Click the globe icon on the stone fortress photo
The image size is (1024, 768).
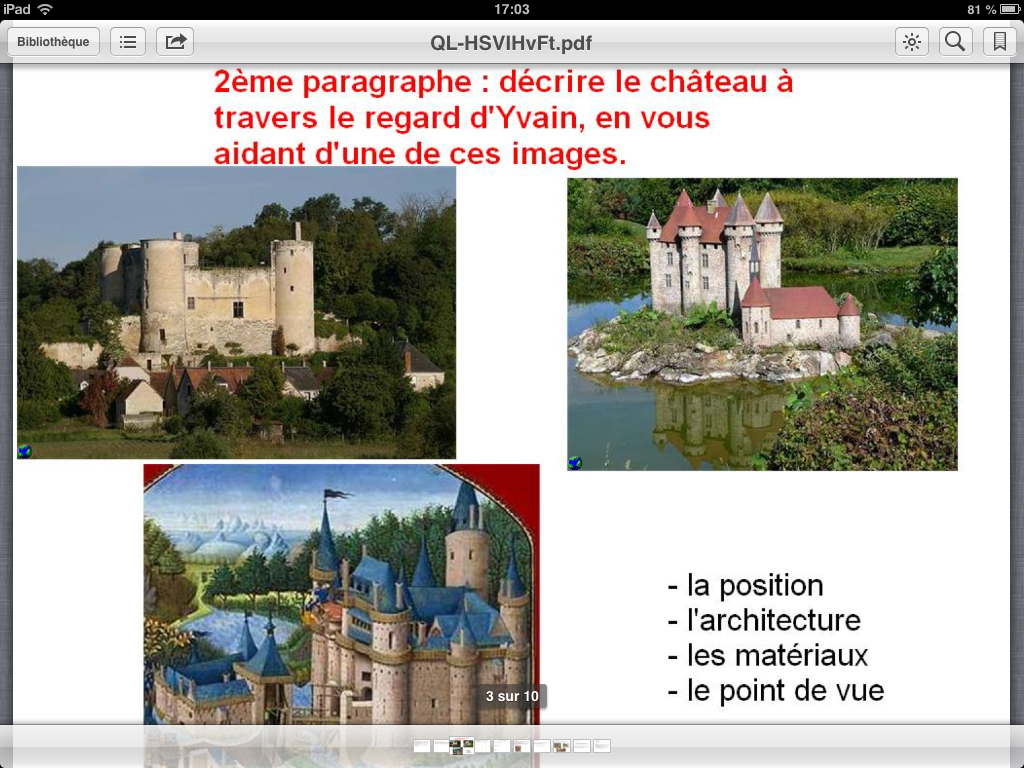pos(25,452)
